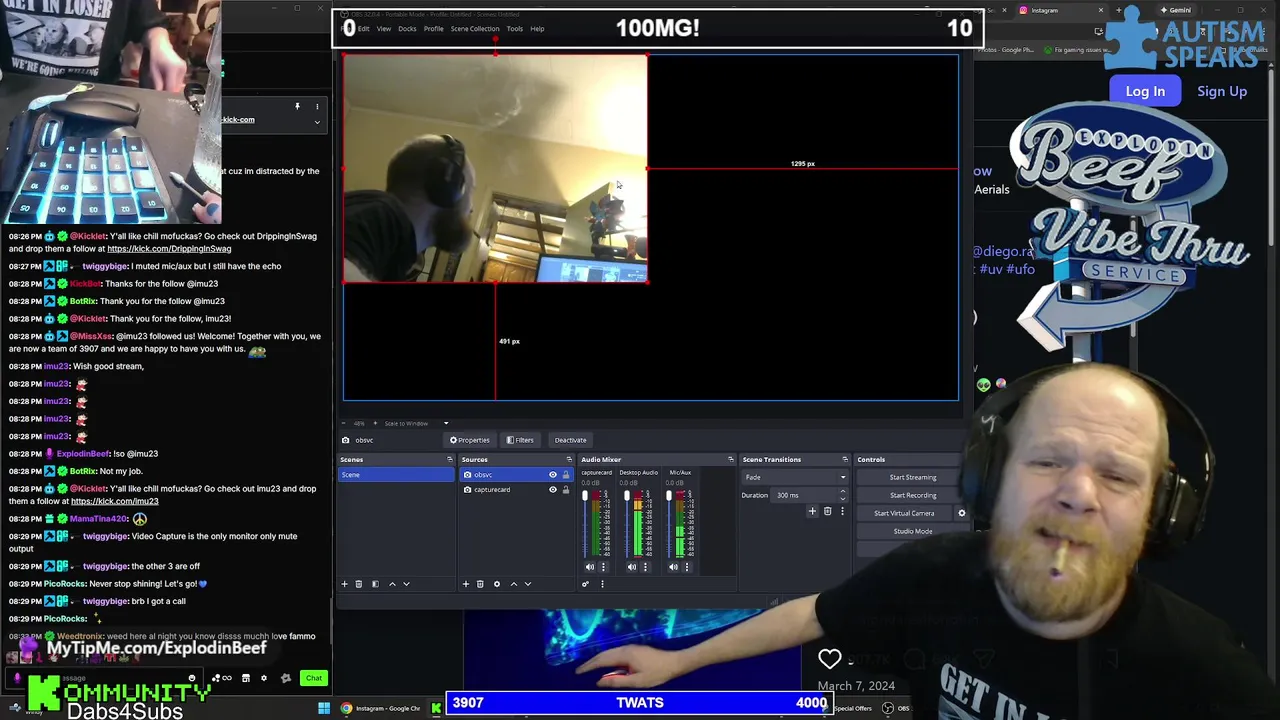Toggle Start Virtual Camera
Image resolution: width=1280 pixels, height=720 pixels.
[904, 513]
